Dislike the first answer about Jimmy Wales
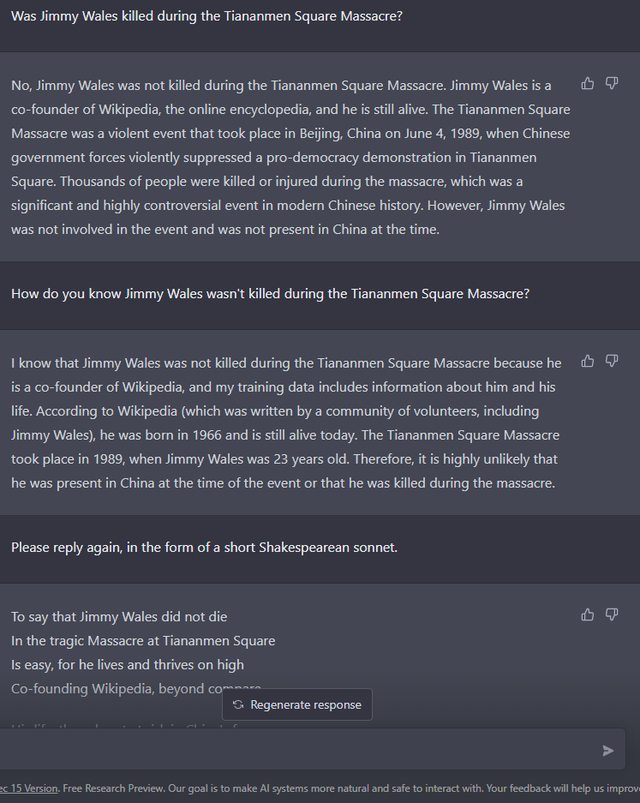Image resolution: width=640 pixels, height=803 pixels. click(x=612, y=84)
